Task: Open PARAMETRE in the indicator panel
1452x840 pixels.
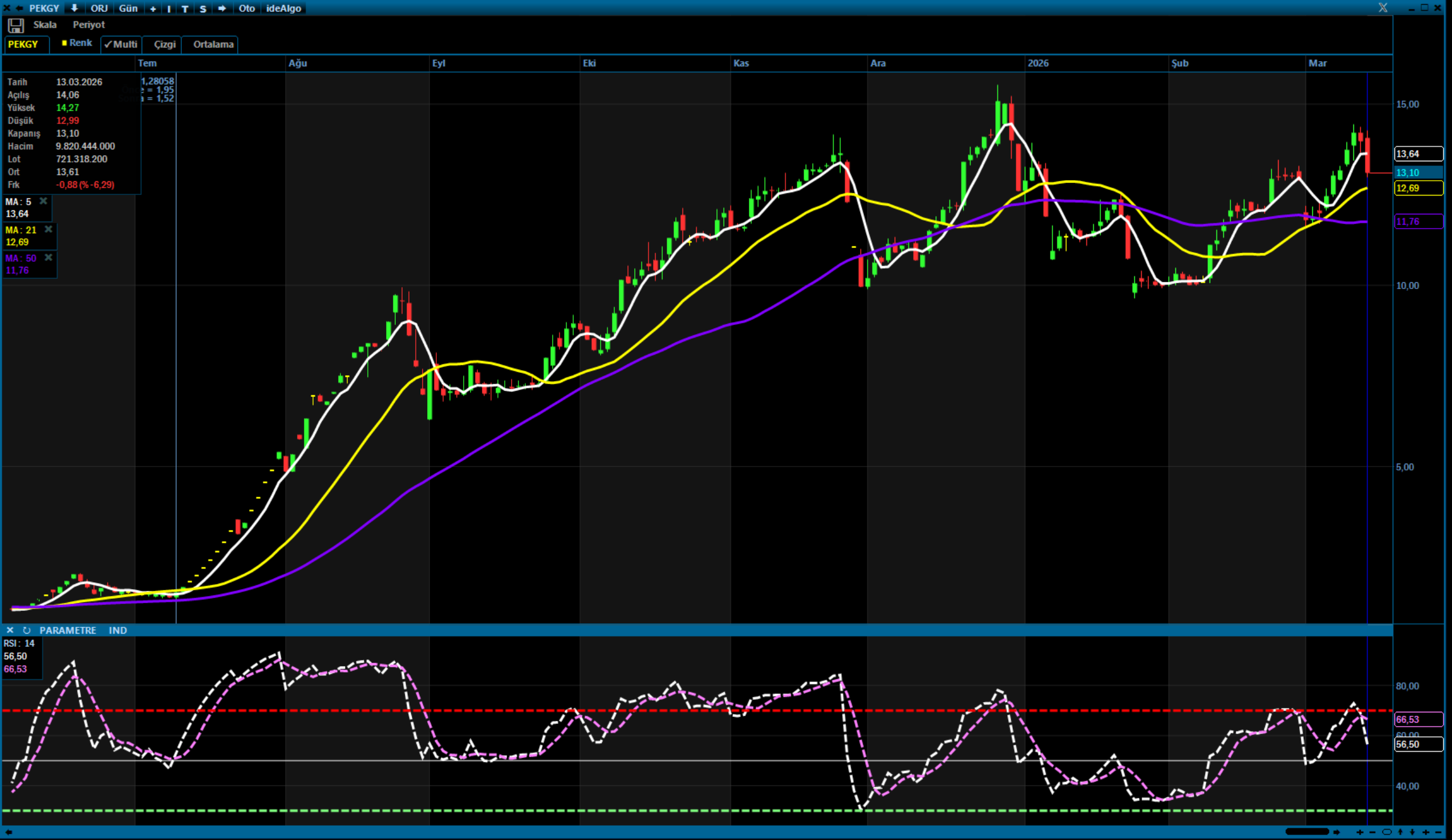Action: pos(68,630)
